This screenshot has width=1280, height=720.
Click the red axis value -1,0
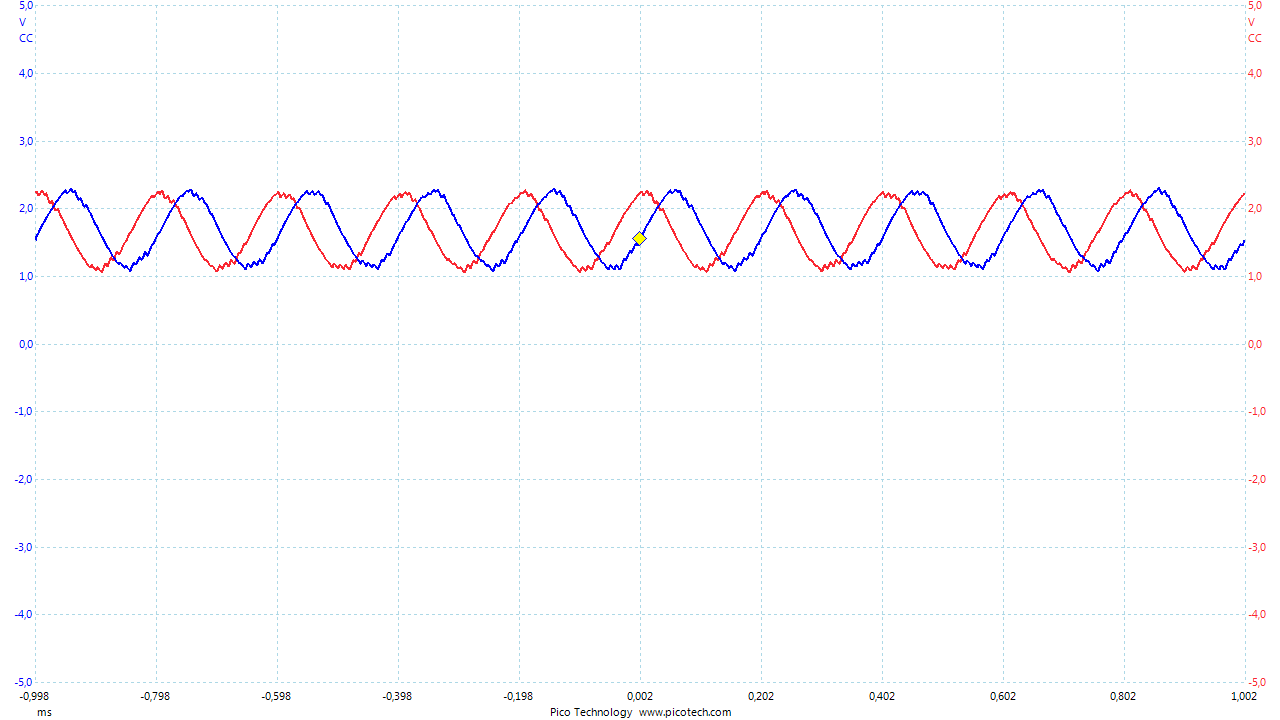pos(1256,411)
